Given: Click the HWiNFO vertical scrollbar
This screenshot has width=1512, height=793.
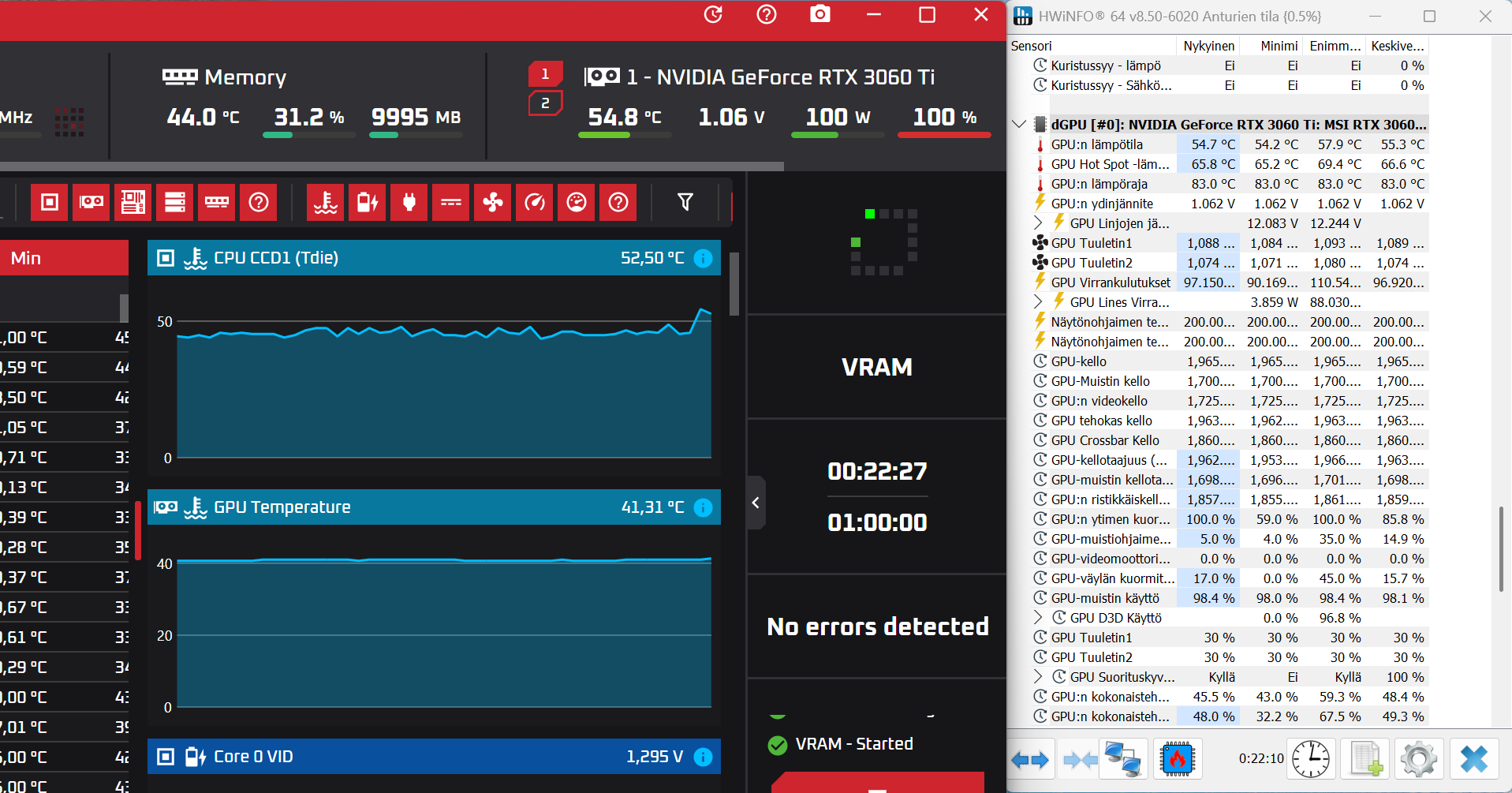Looking at the screenshot, I should click(x=1502, y=548).
